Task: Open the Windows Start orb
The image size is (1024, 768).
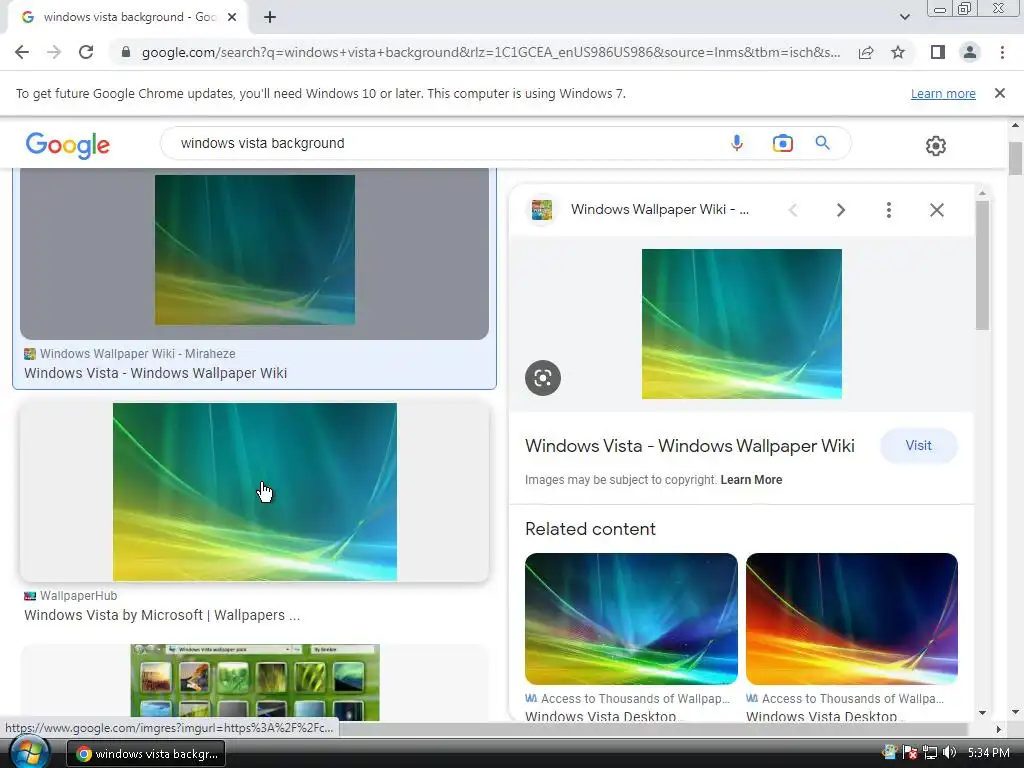Action: pos(28,752)
